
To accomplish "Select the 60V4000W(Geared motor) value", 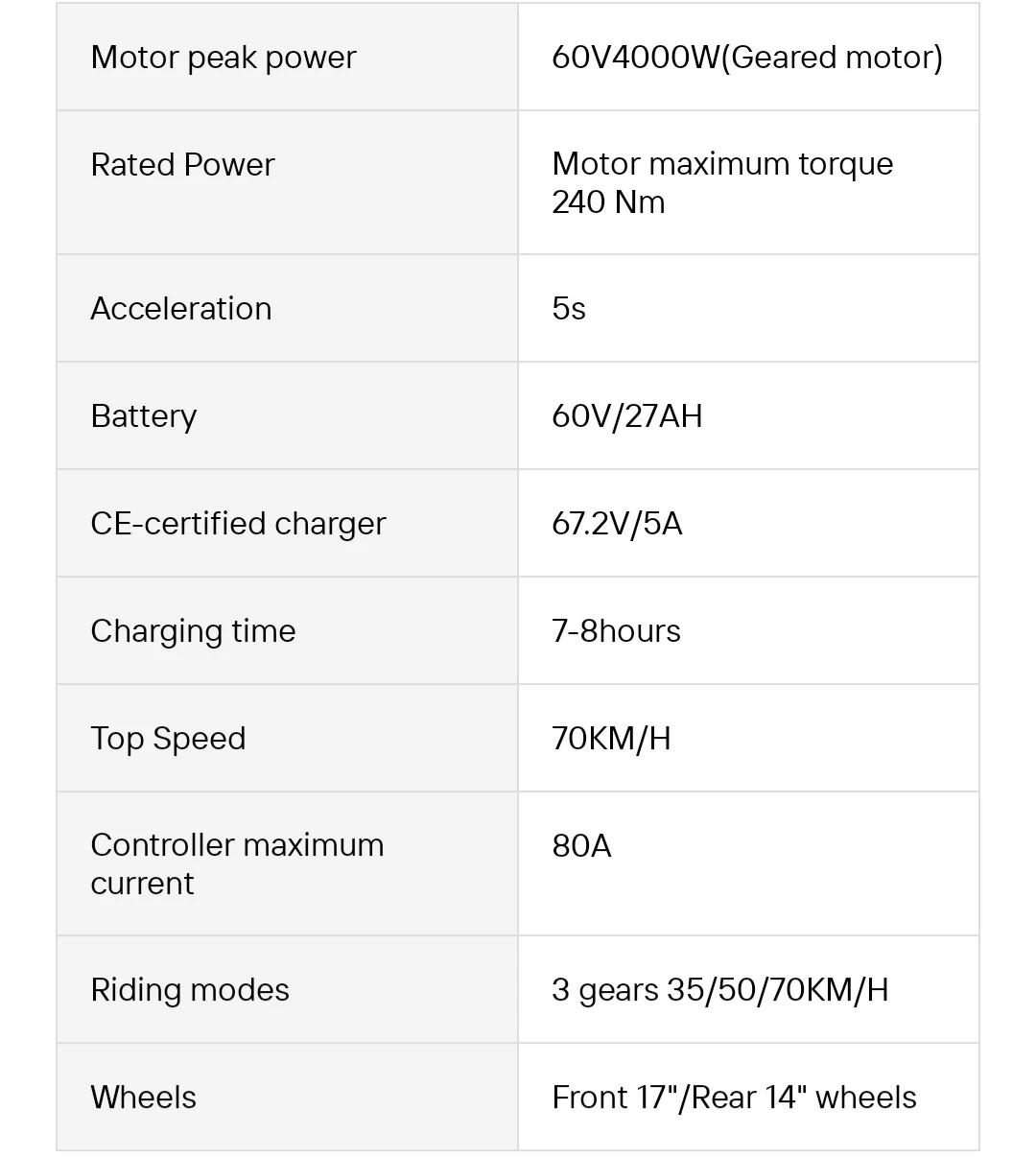I will [746, 58].
